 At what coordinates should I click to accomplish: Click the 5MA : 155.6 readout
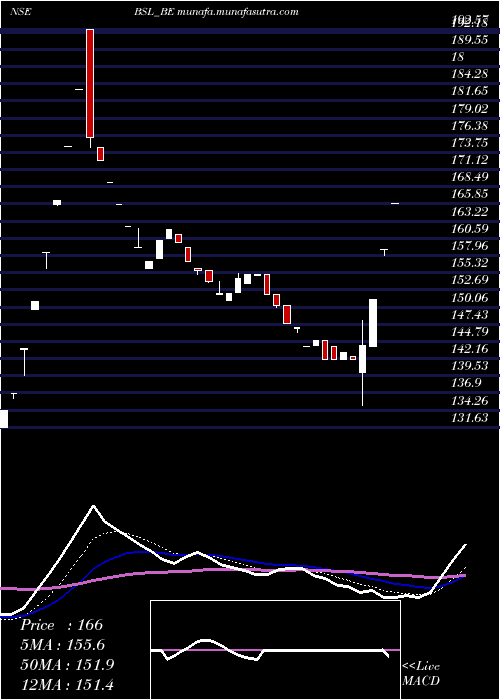65,645
